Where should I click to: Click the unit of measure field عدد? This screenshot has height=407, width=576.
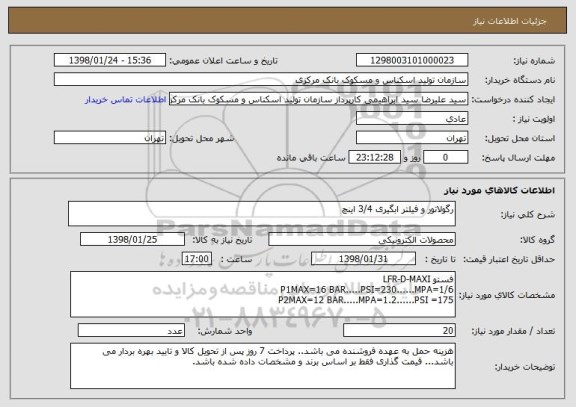pyautogui.click(x=131, y=331)
